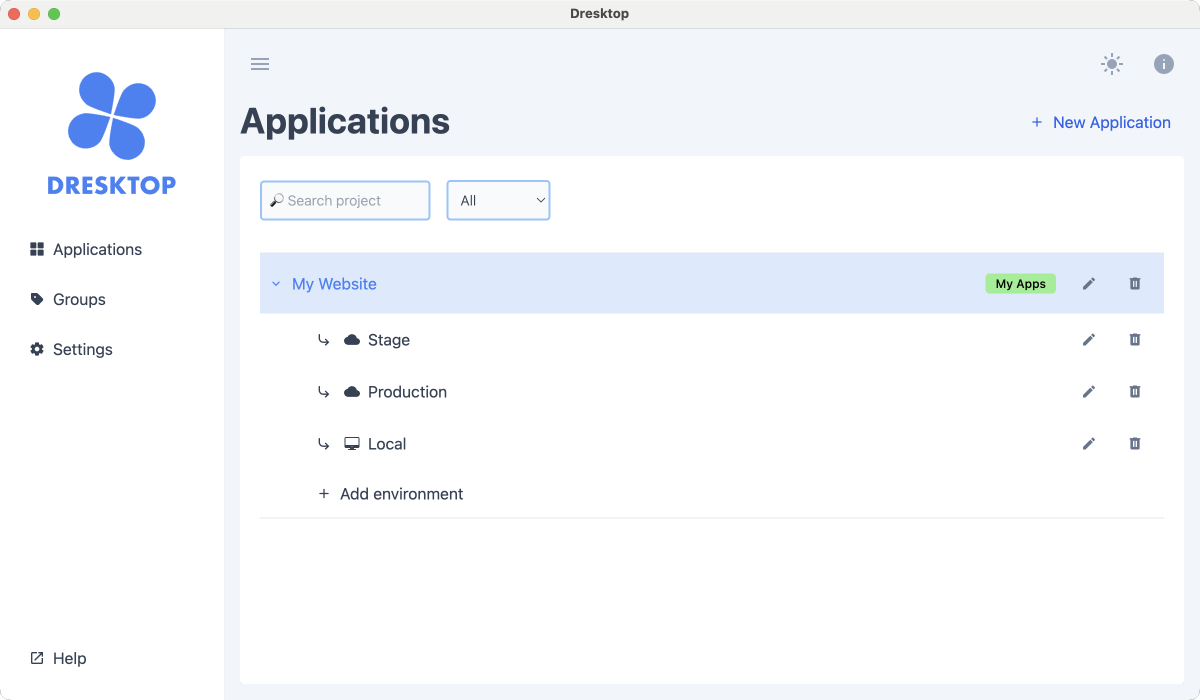Click the monitor icon next to Local
The width and height of the screenshot is (1200, 700).
[352, 443]
